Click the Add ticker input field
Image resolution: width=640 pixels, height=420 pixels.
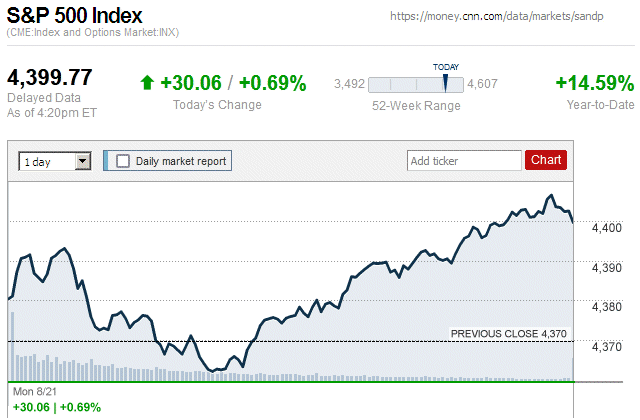point(464,160)
